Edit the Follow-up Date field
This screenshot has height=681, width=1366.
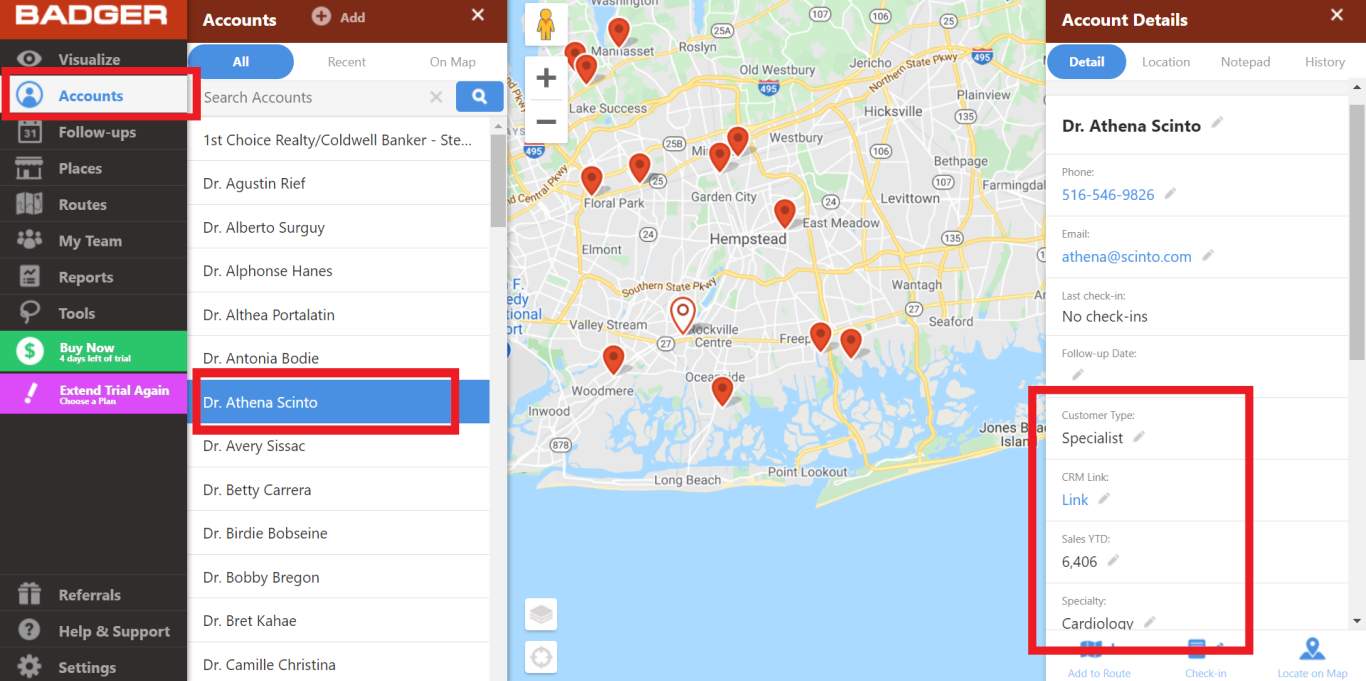[1078, 374]
